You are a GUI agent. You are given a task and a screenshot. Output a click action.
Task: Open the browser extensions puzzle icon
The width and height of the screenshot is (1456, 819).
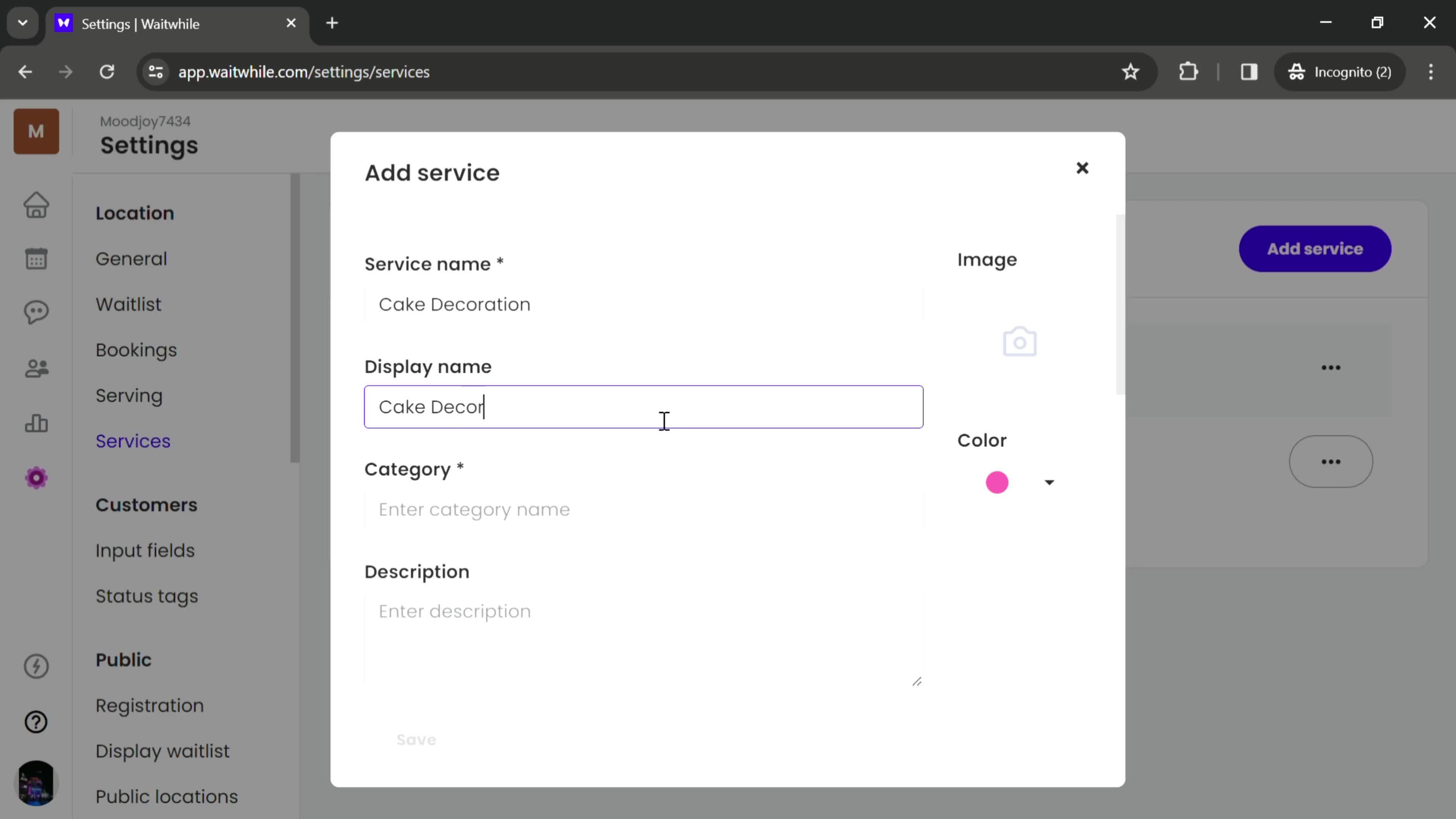(1188, 72)
